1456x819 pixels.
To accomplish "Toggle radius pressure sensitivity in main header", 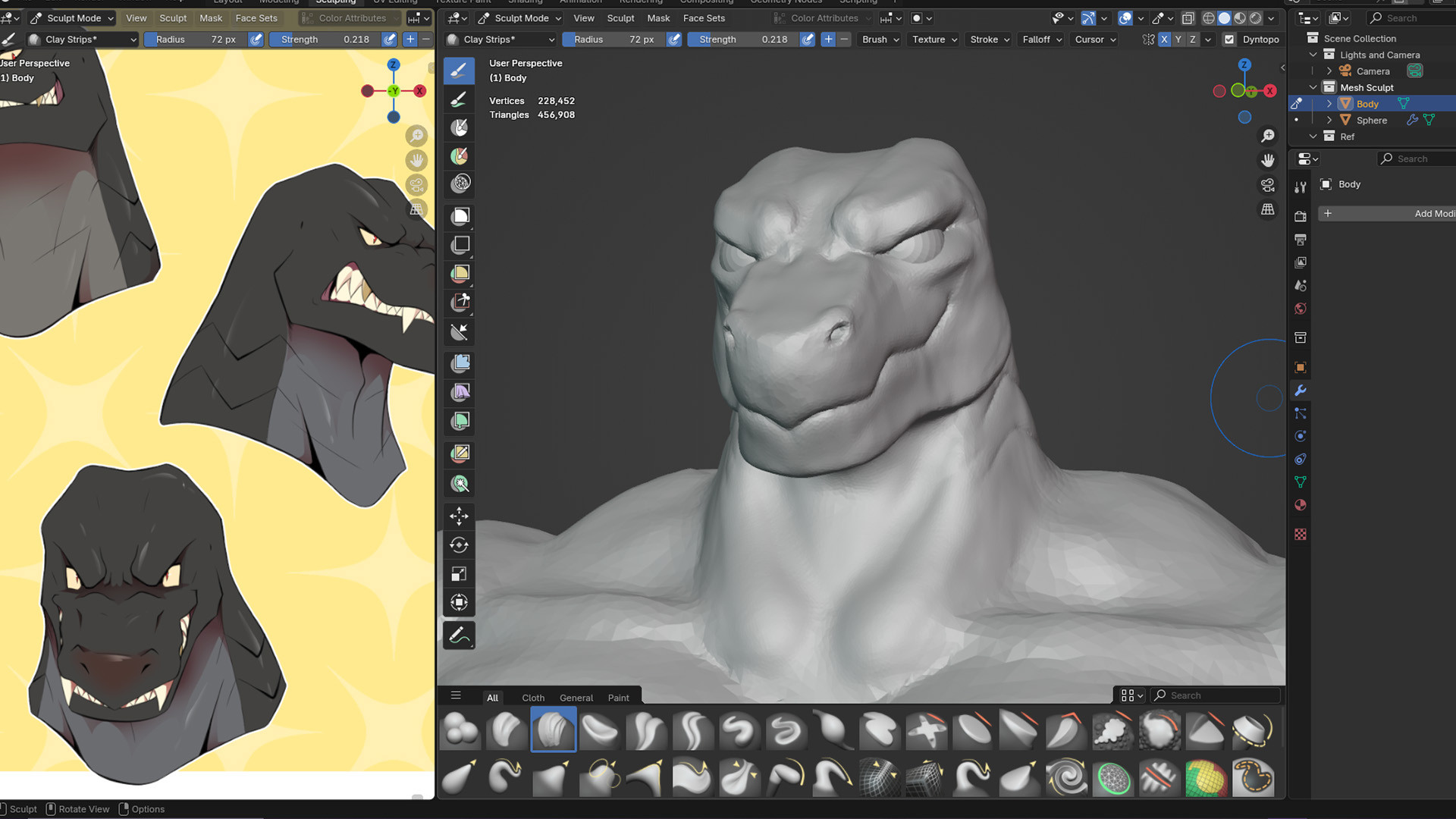I will pos(673,39).
